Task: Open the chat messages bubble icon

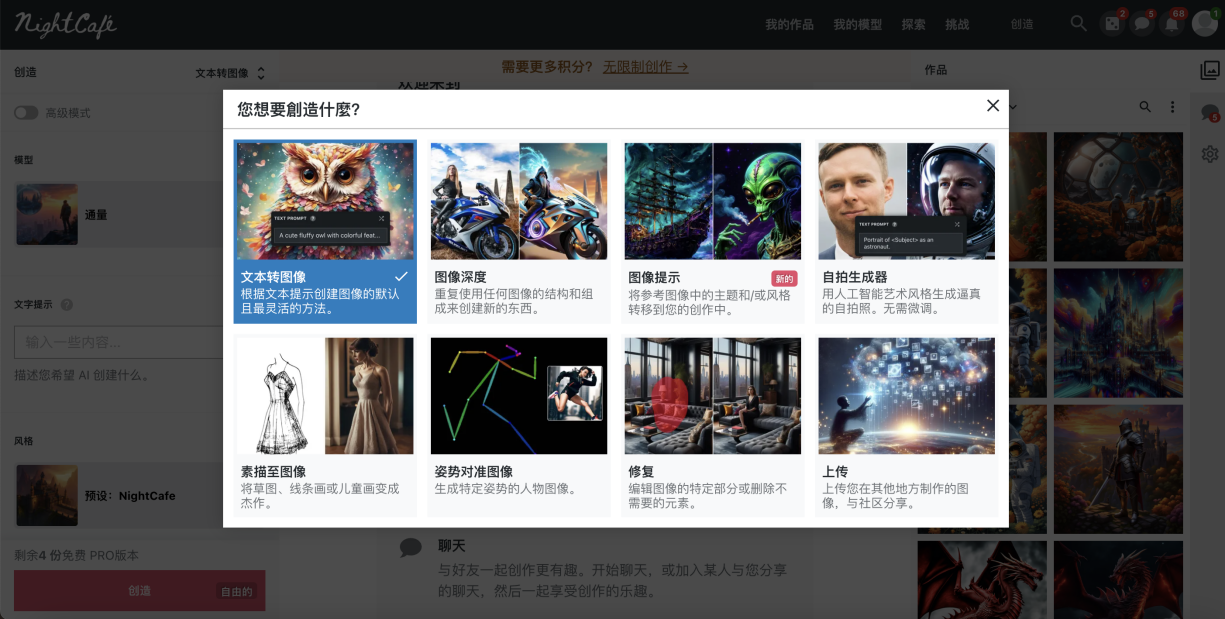Action: tap(1142, 22)
